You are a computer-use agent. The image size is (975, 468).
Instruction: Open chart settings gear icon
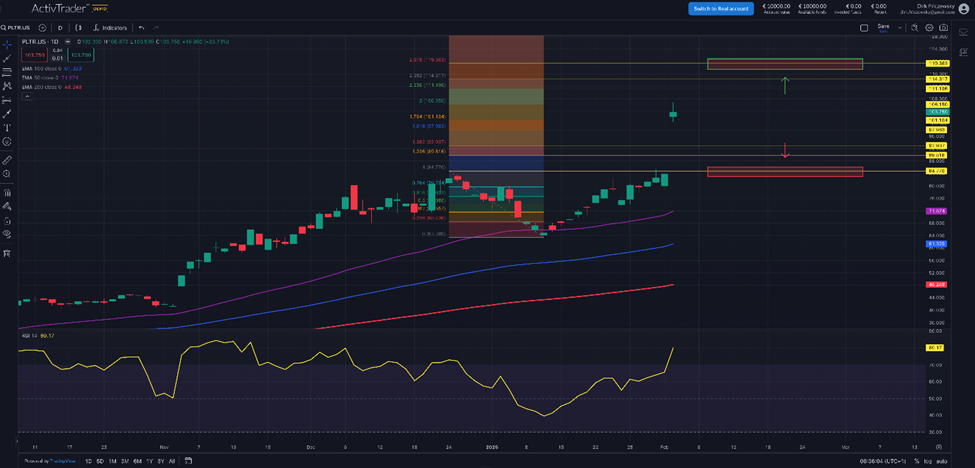tap(930, 28)
